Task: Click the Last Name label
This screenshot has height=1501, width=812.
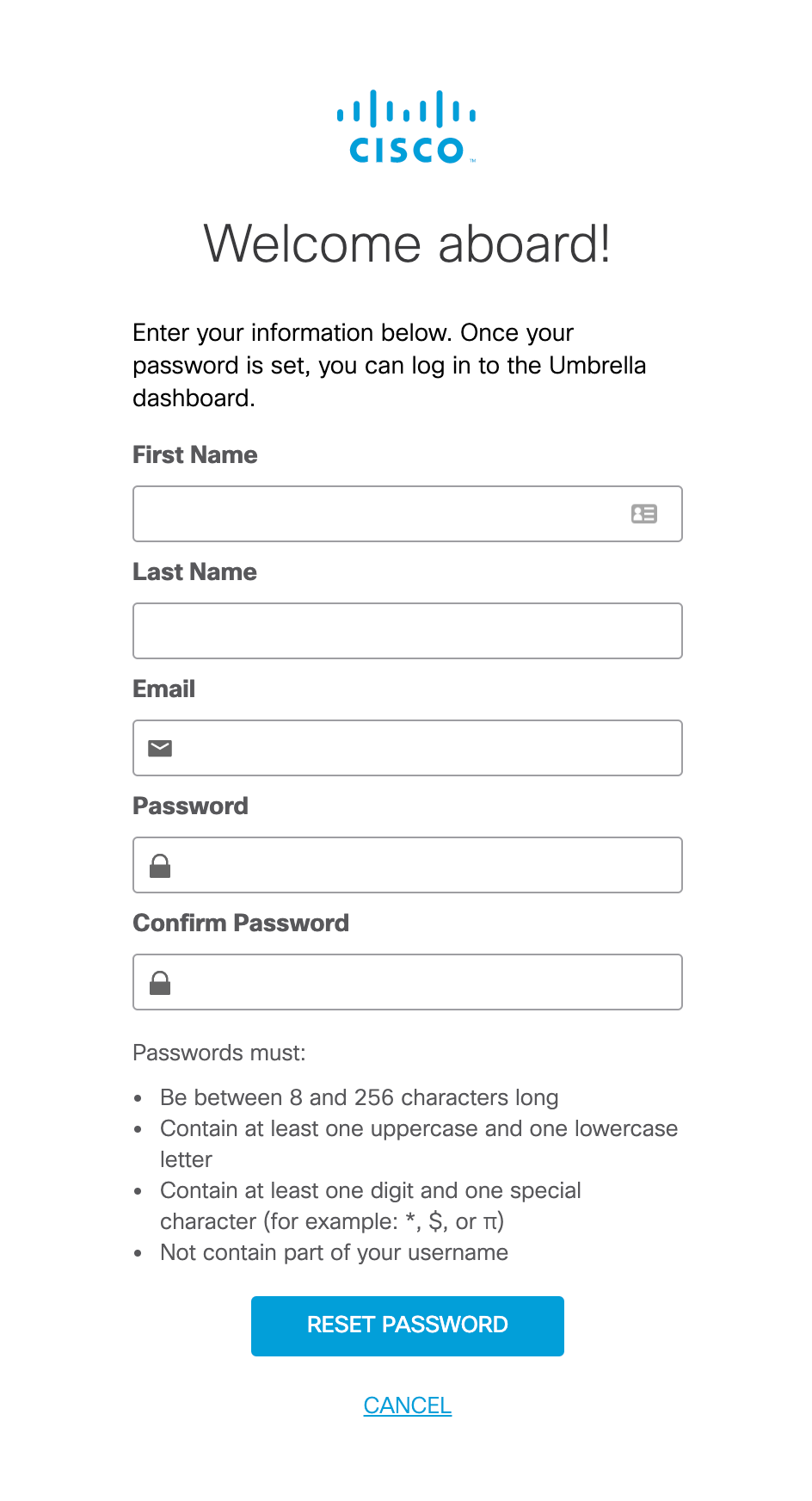Action: pos(195,571)
